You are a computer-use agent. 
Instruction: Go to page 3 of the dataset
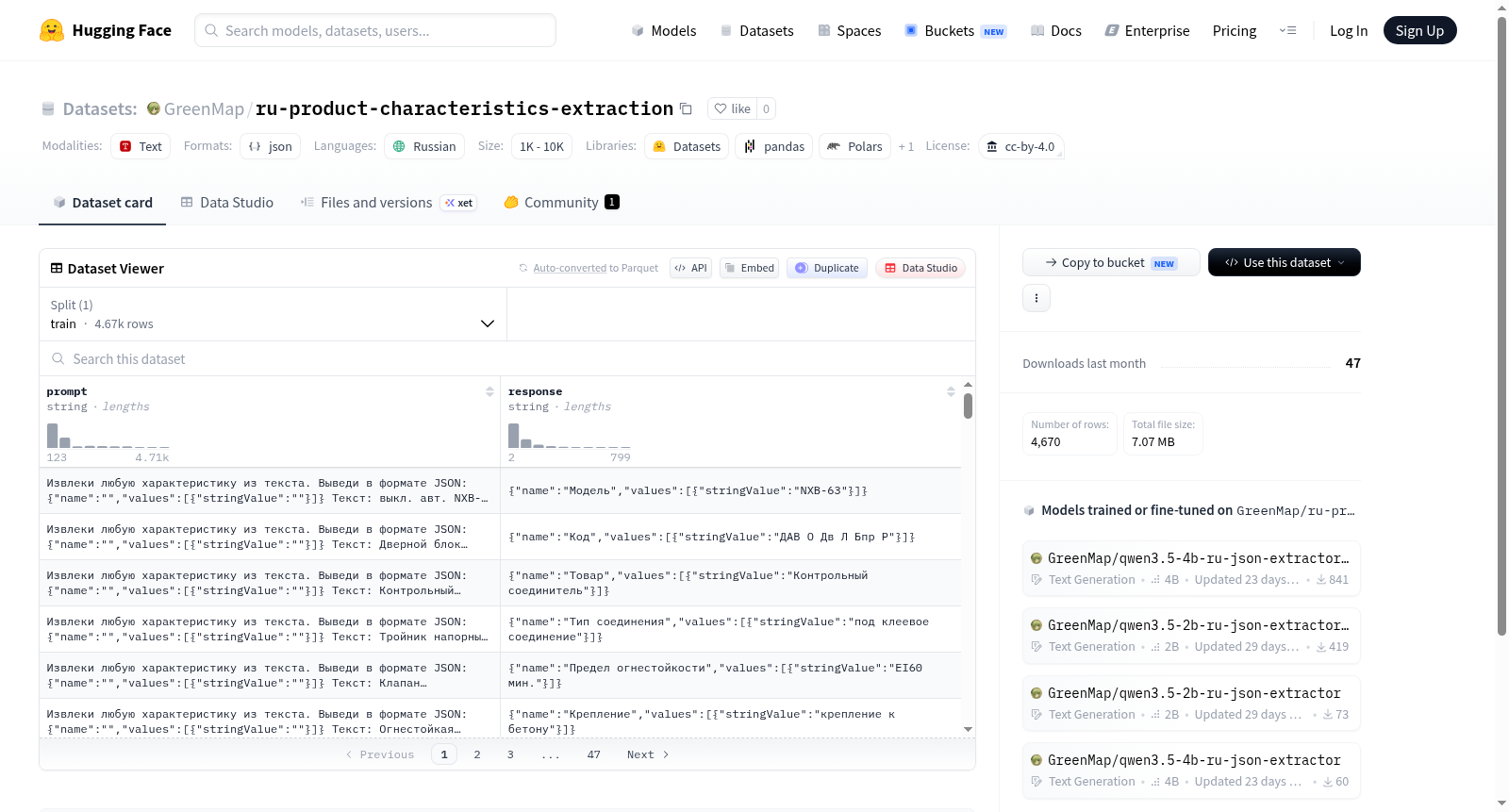pyautogui.click(x=510, y=754)
